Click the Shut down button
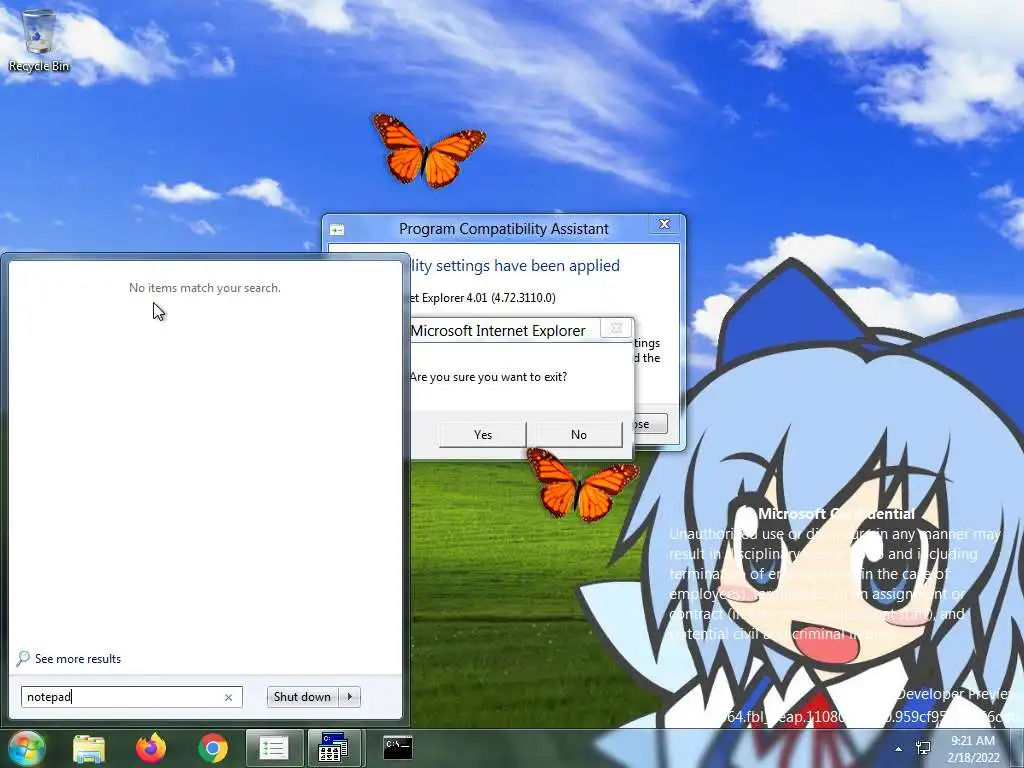This screenshot has width=1024, height=768. coord(302,697)
